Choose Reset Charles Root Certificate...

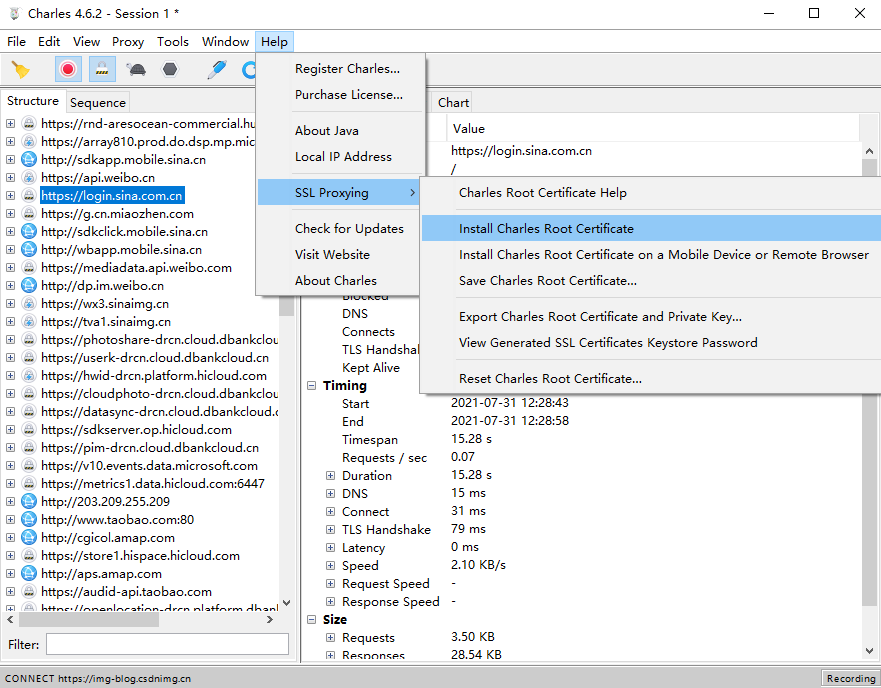(x=652, y=378)
